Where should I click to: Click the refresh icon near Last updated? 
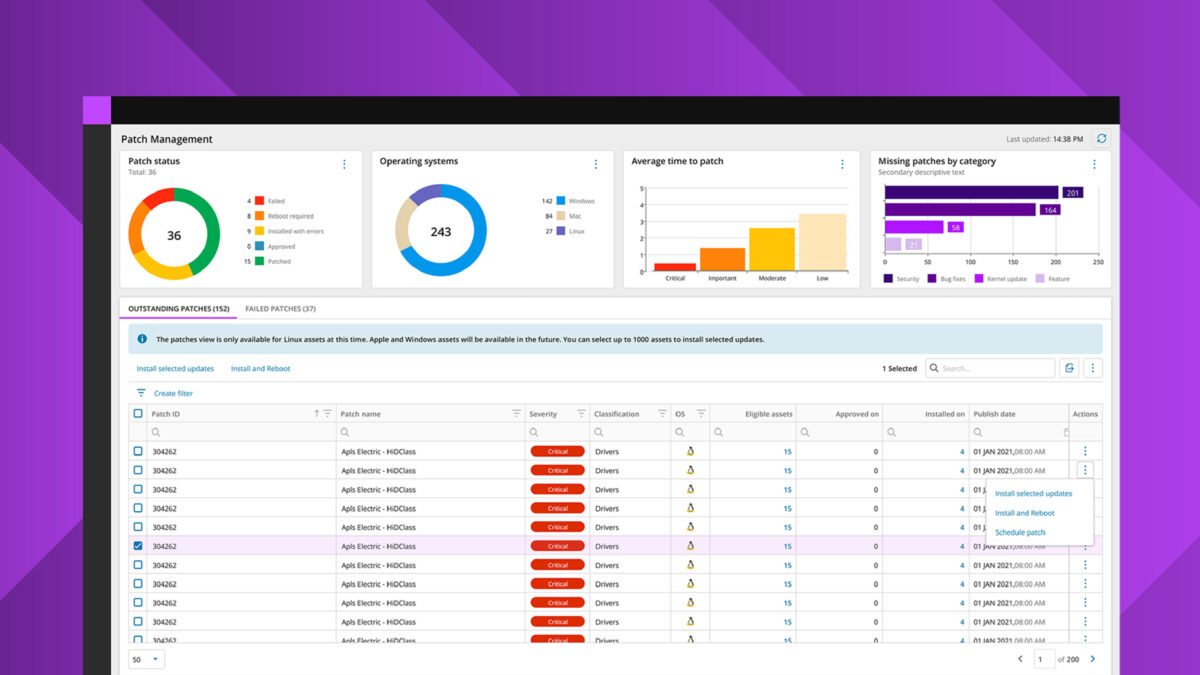tap(1099, 139)
